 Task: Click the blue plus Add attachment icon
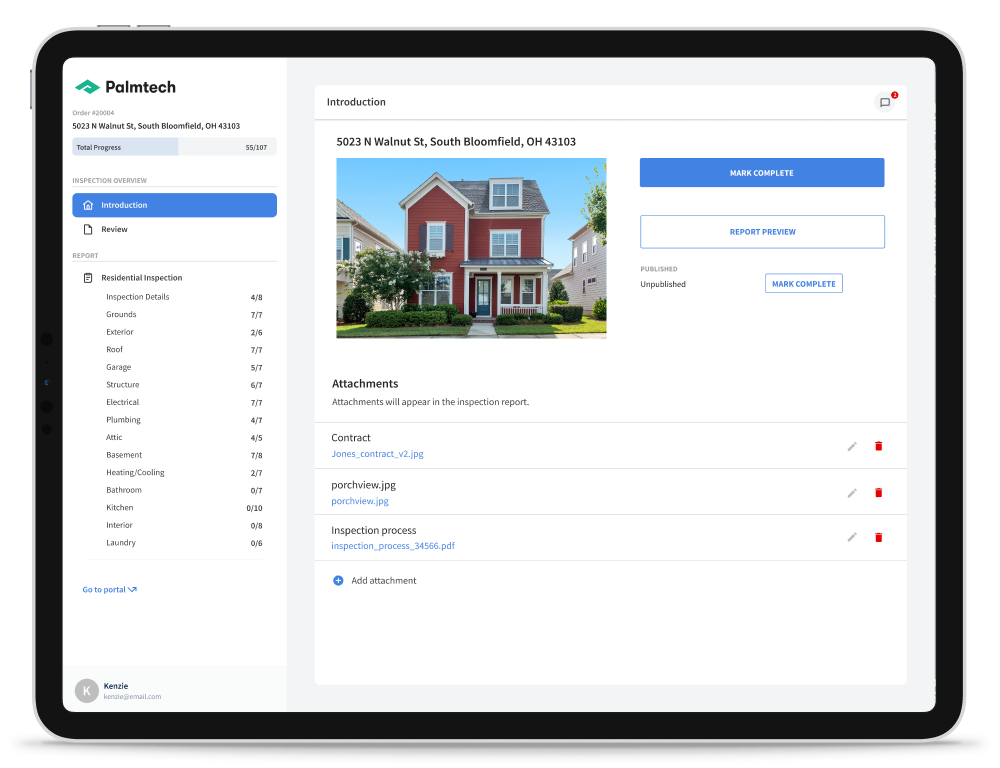coord(338,580)
